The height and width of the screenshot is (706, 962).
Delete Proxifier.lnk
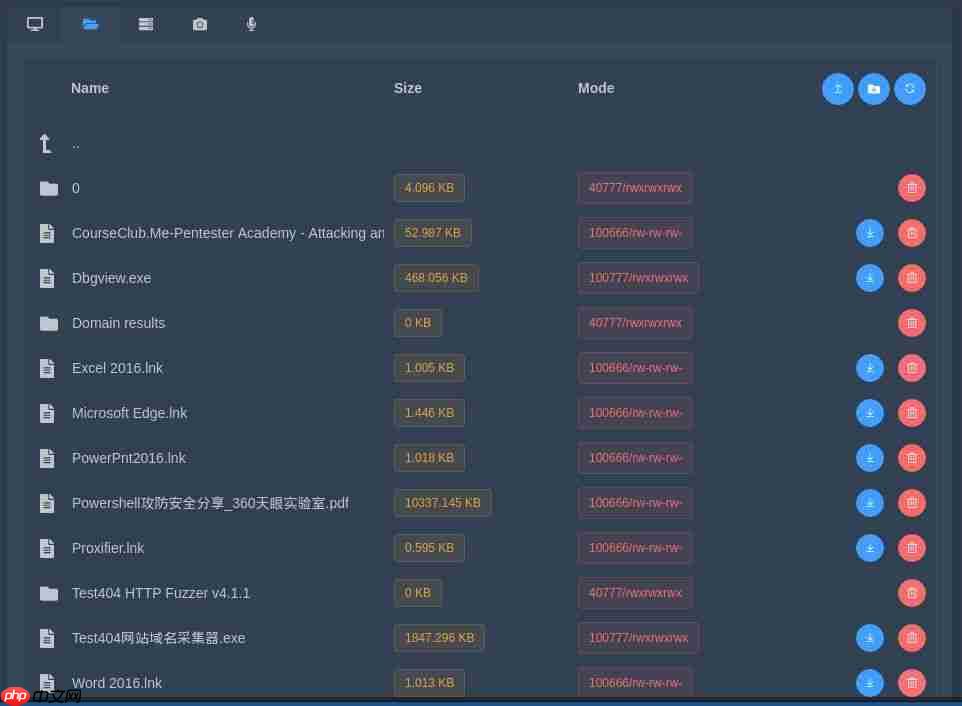[912, 548]
